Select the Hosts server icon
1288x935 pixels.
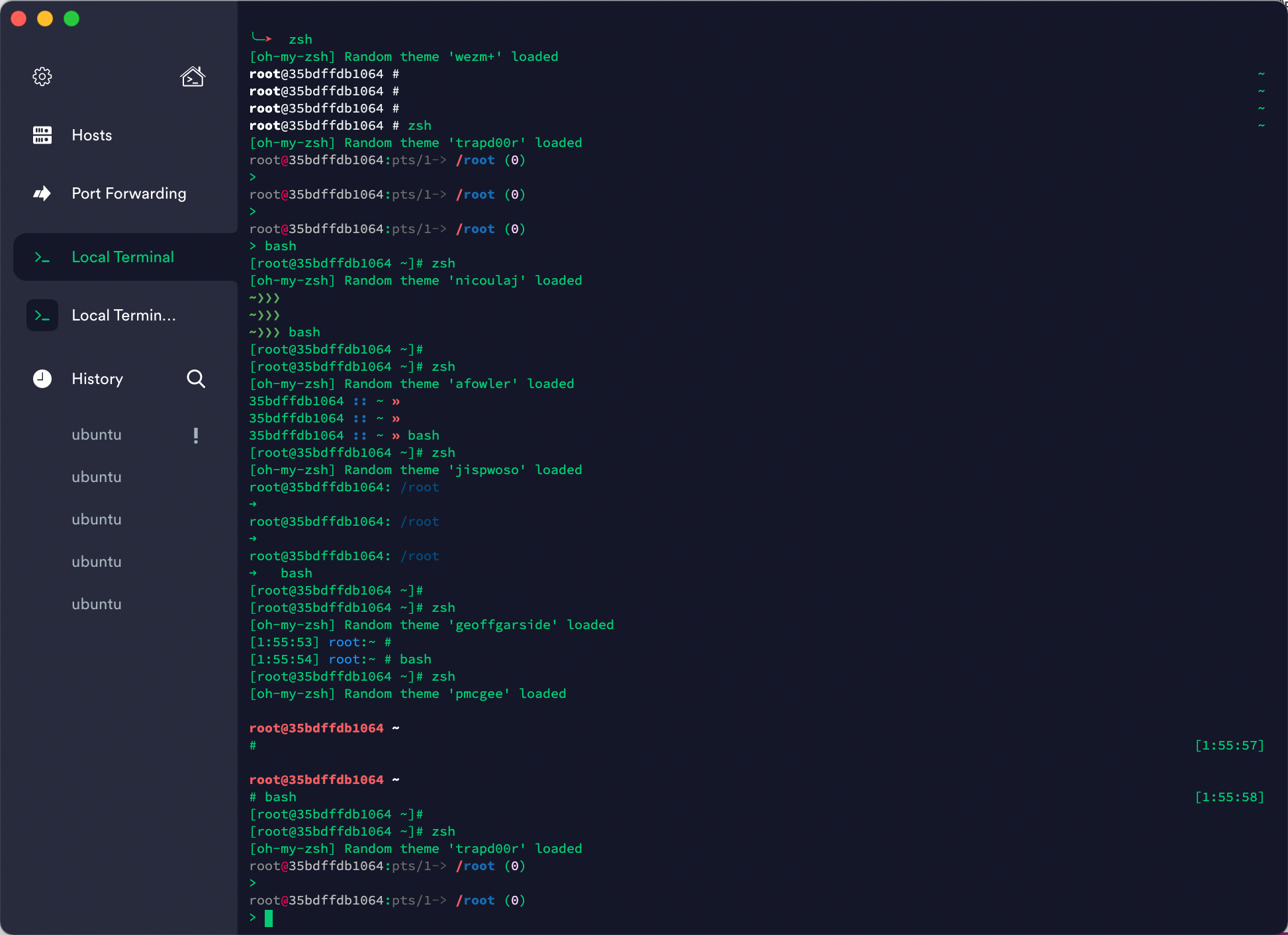pyautogui.click(x=42, y=135)
